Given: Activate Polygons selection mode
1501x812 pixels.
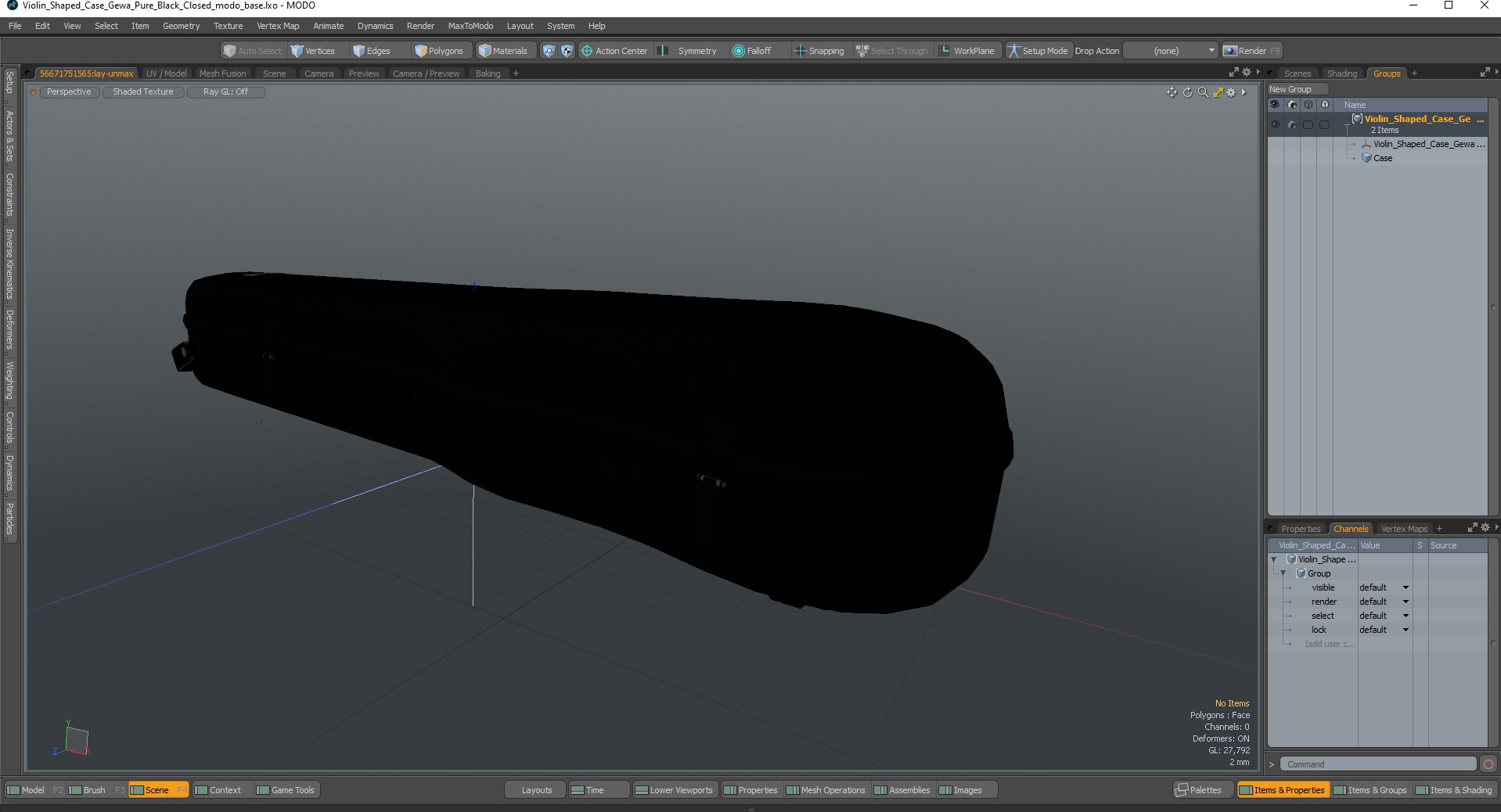Looking at the screenshot, I should tap(439, 51).
